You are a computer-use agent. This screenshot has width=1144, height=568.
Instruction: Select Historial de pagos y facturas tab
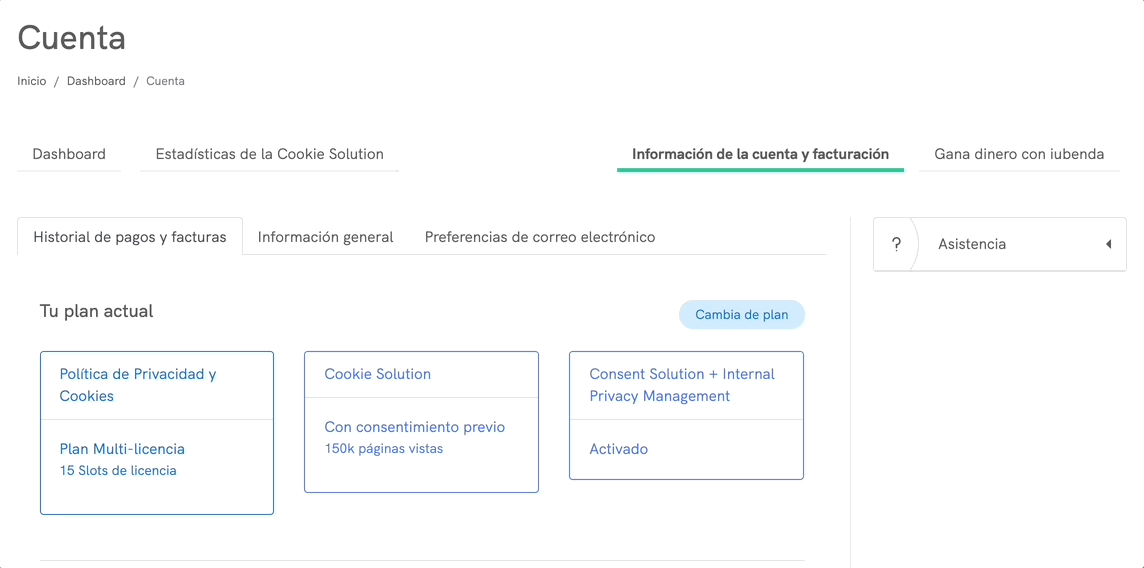130,237
